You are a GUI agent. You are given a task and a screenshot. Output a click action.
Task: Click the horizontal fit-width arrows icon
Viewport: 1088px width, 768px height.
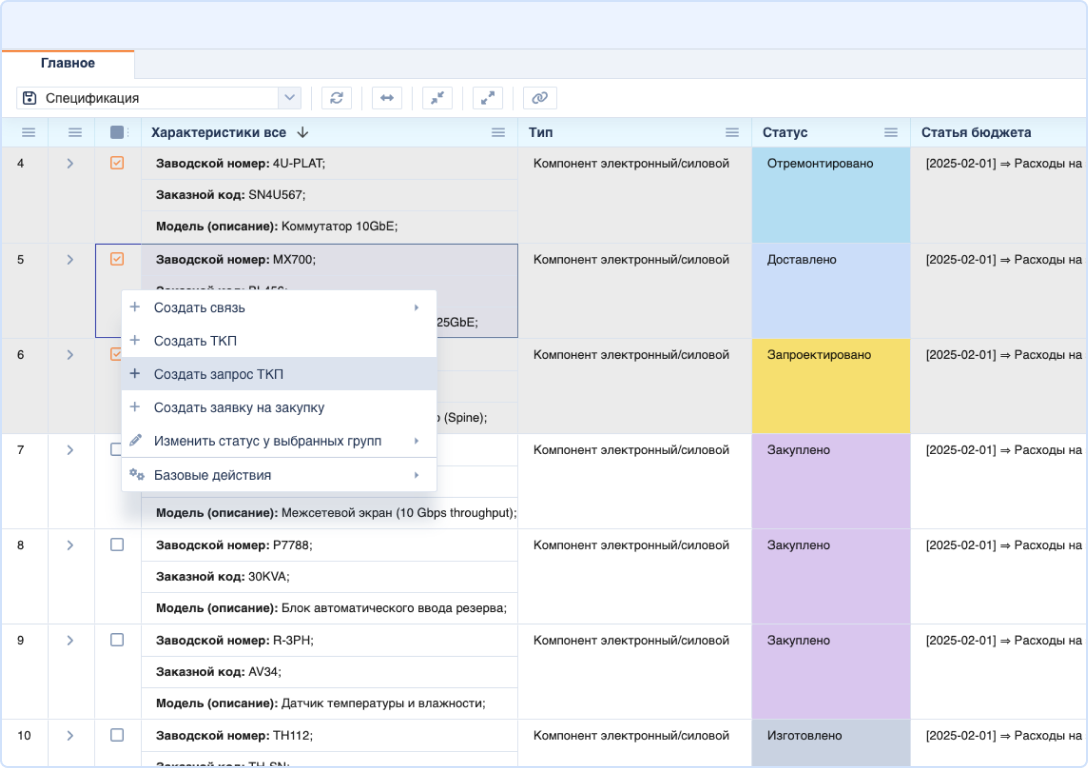(387, 98)
